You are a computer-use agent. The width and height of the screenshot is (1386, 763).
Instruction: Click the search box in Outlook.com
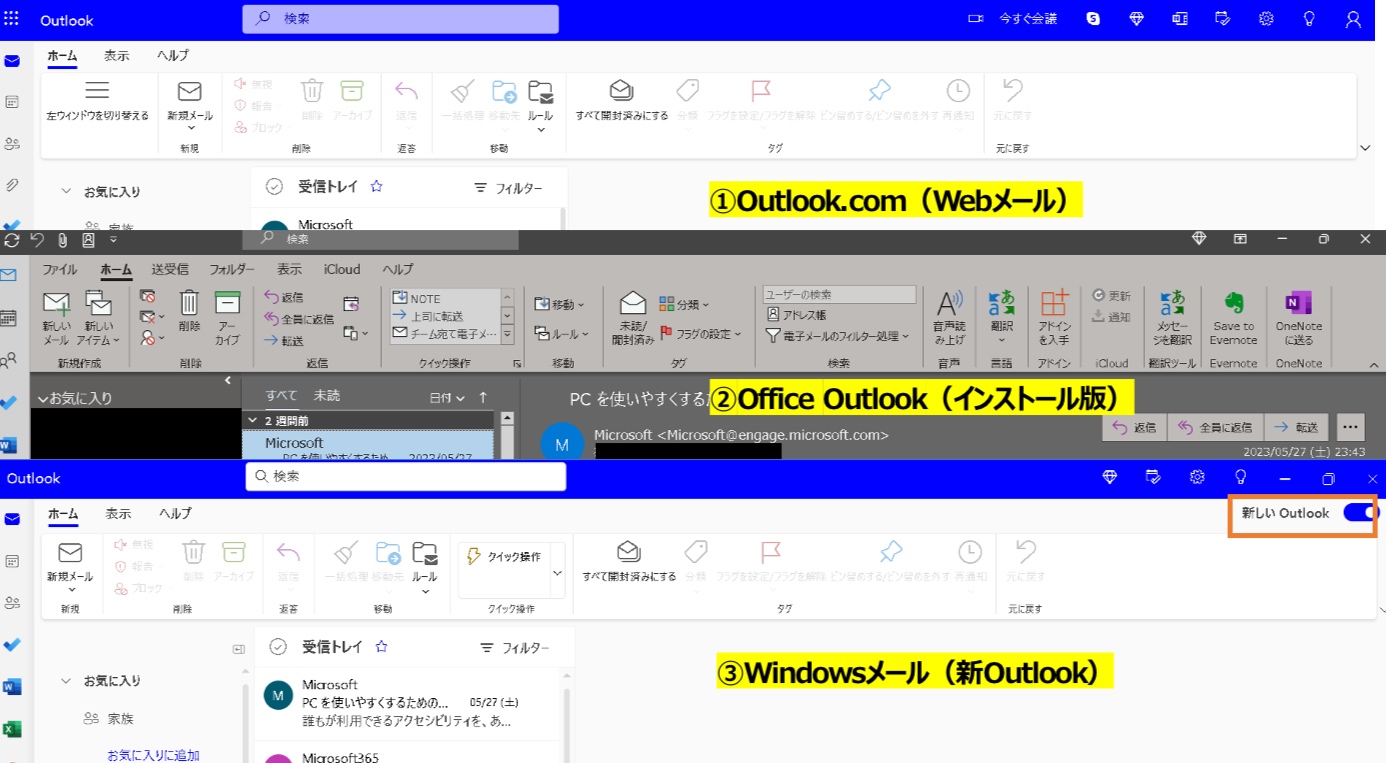tap(400, 19)
